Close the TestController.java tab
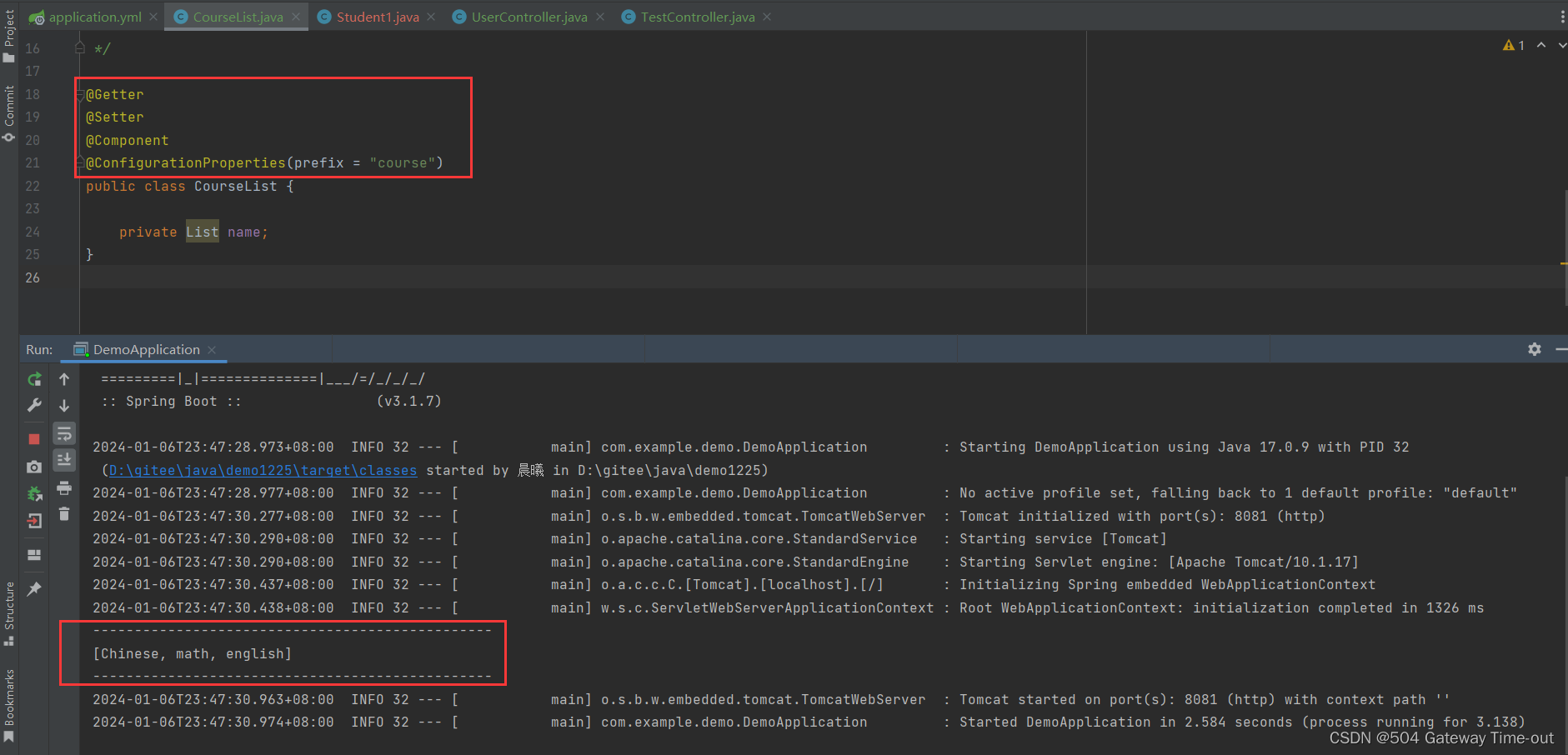The width and height of the screenshot is (1568, 755). click(767, 17)
